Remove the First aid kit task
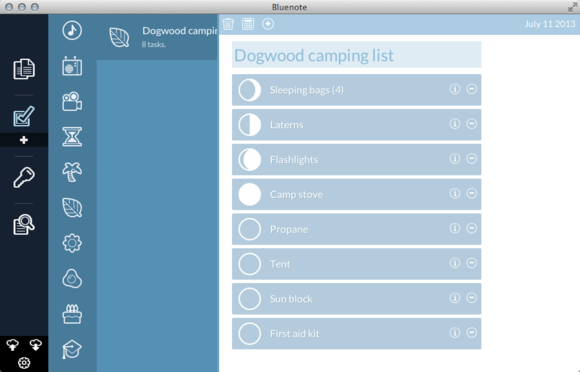The image size is (580, 372). 472,332
